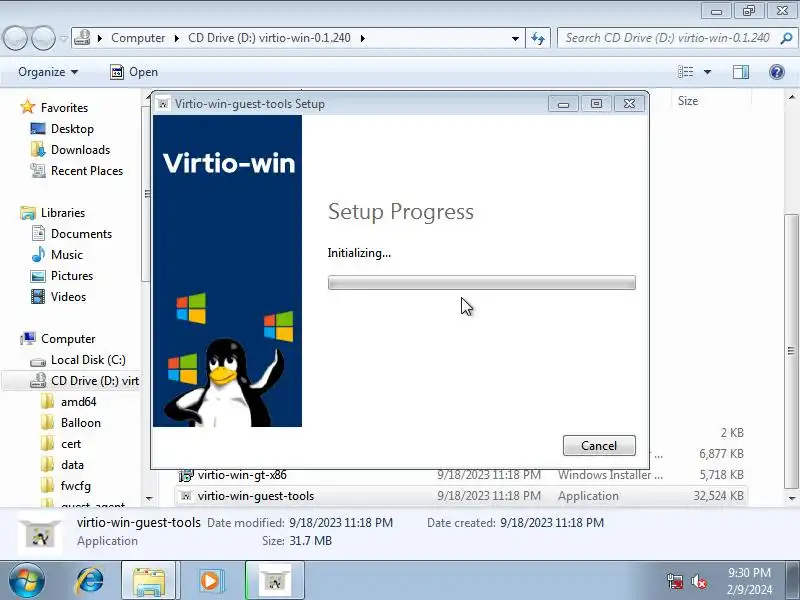800x600 pixels.
Task: Expand the address bar history dropdown
Action: click(515, 38)
